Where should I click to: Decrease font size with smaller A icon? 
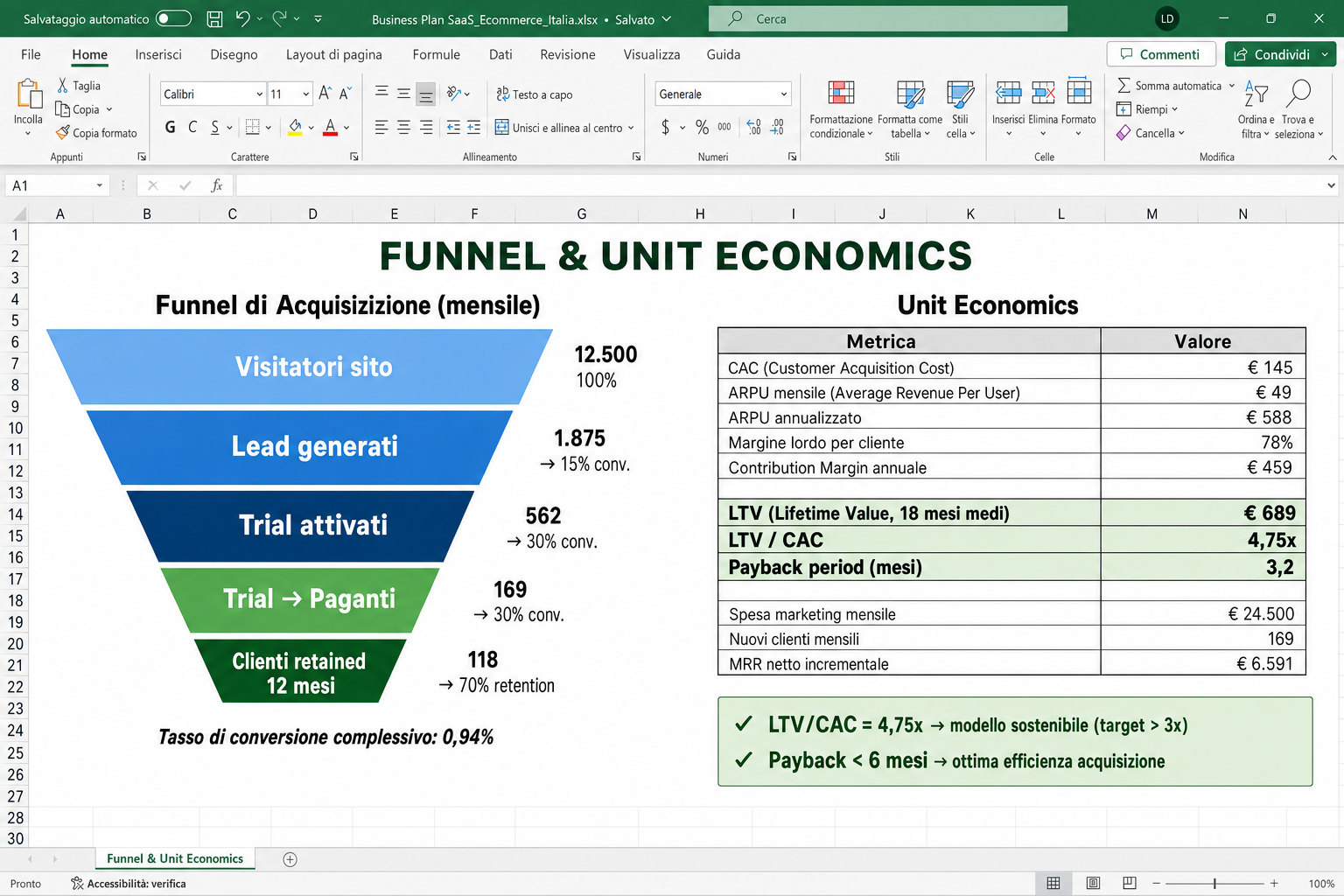pyautogui.click(x=345, y=93)
